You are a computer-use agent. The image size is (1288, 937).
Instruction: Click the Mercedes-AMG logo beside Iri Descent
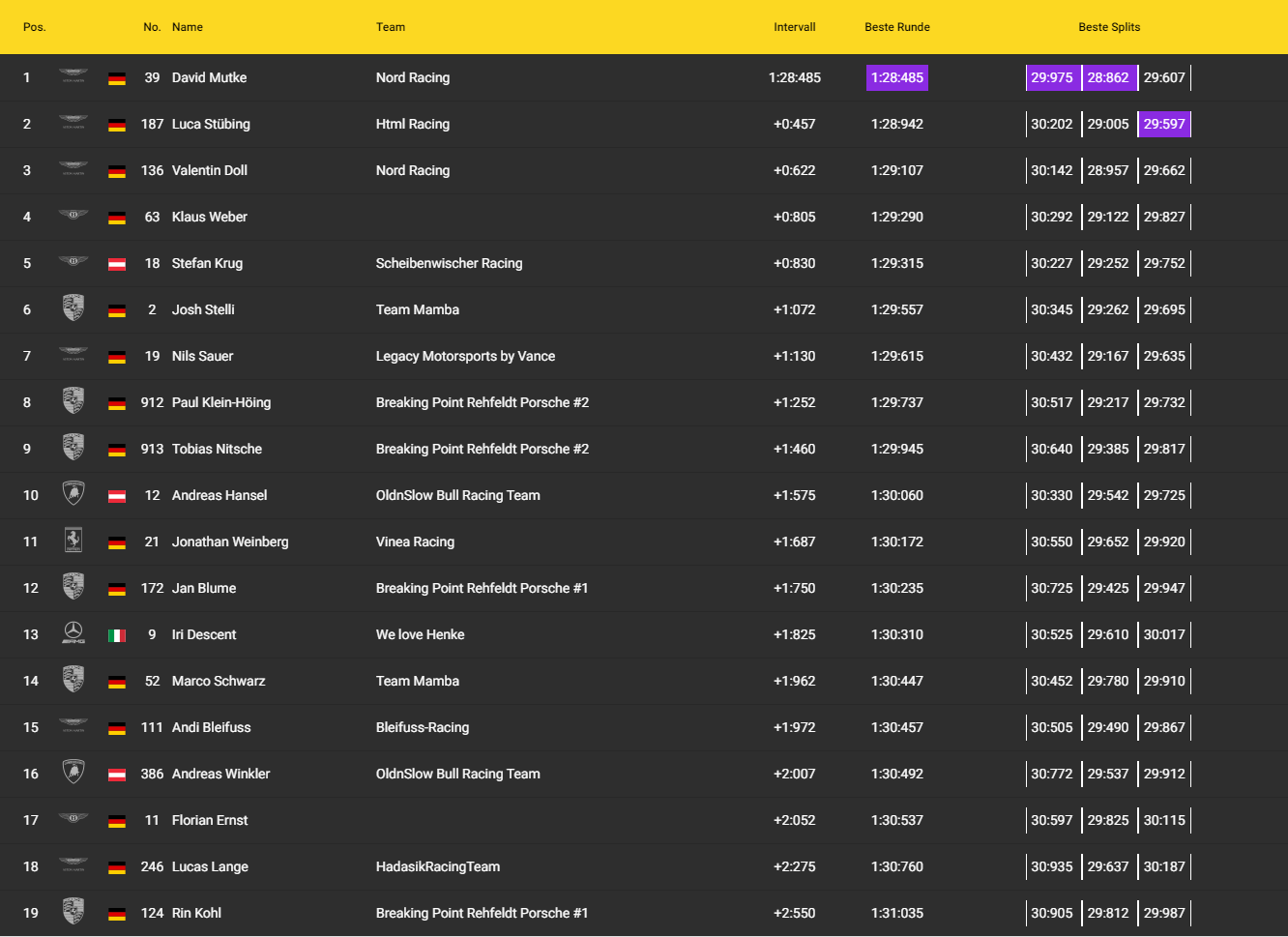[73, 633]
